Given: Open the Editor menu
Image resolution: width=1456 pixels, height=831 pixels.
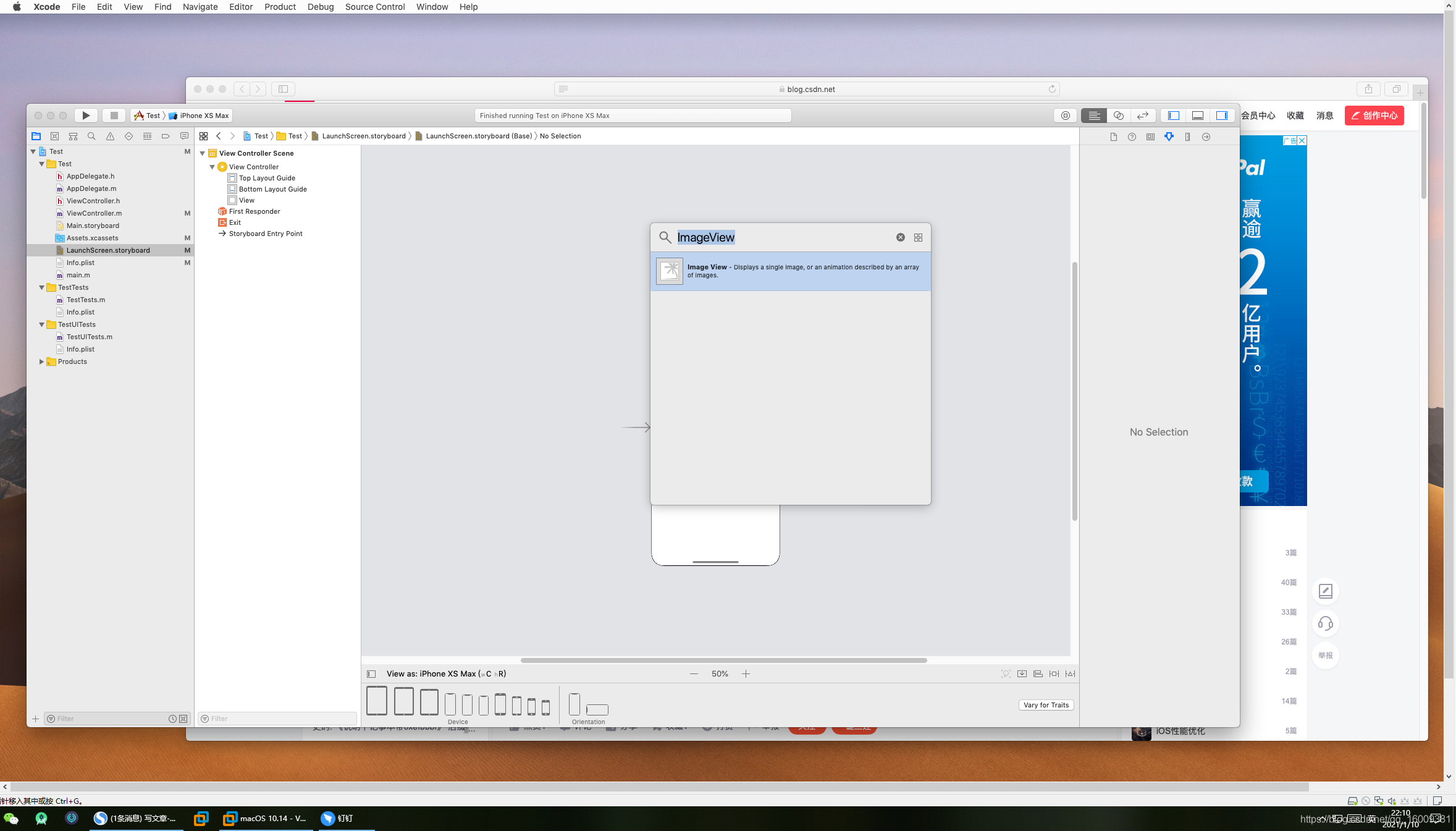Looking at the screenshot, I should (x=240, y=7).
